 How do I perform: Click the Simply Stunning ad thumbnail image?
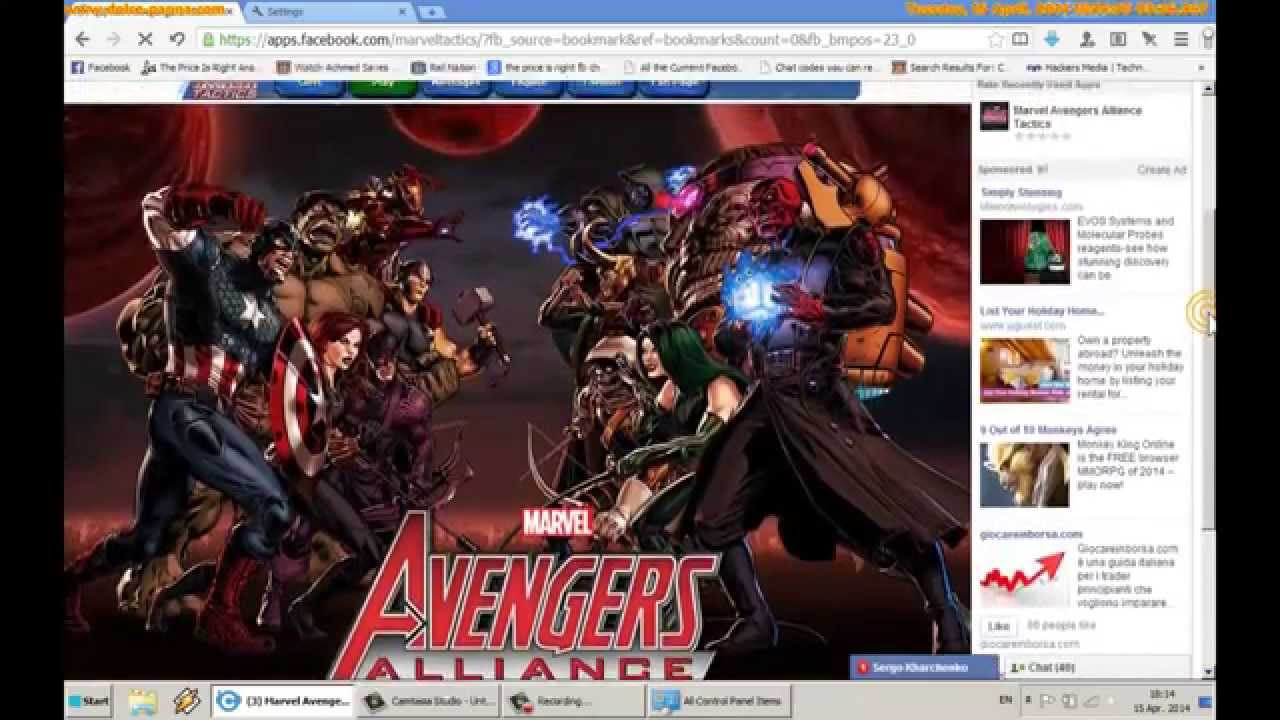[x=1025, y=252]
